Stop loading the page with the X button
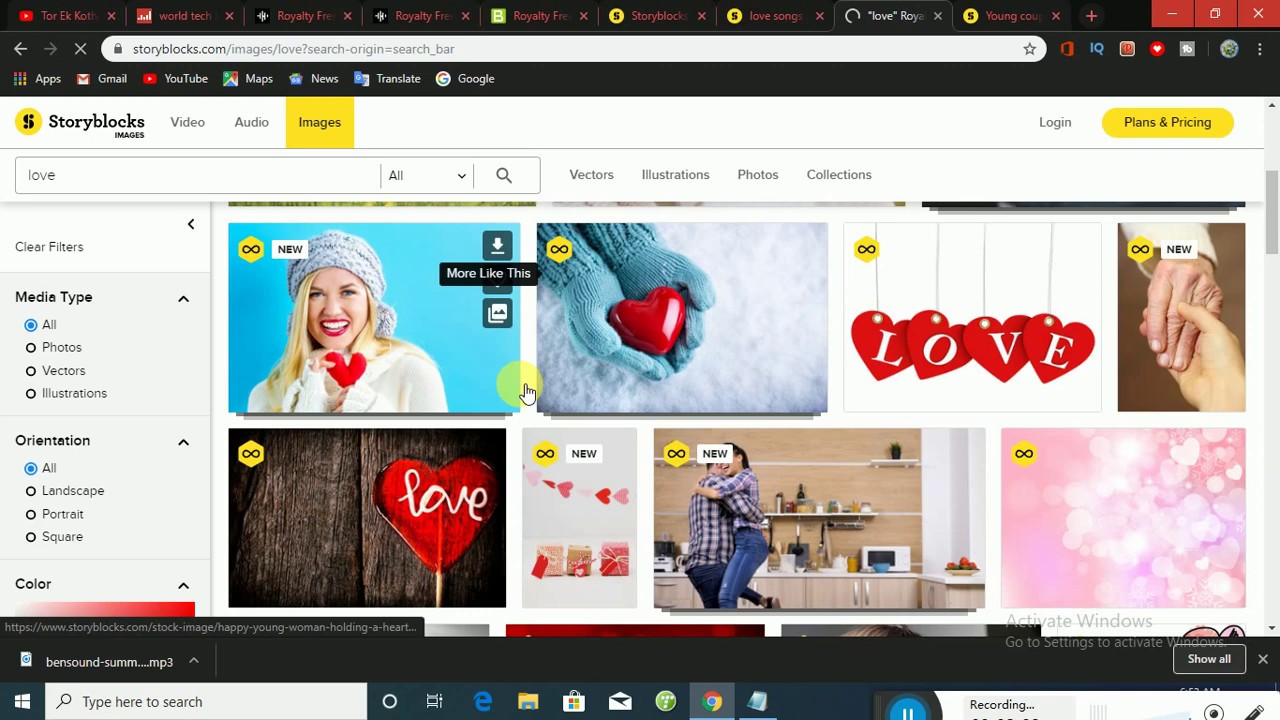The width and height of the screenshot is (1280, 720). coord(82,49)
